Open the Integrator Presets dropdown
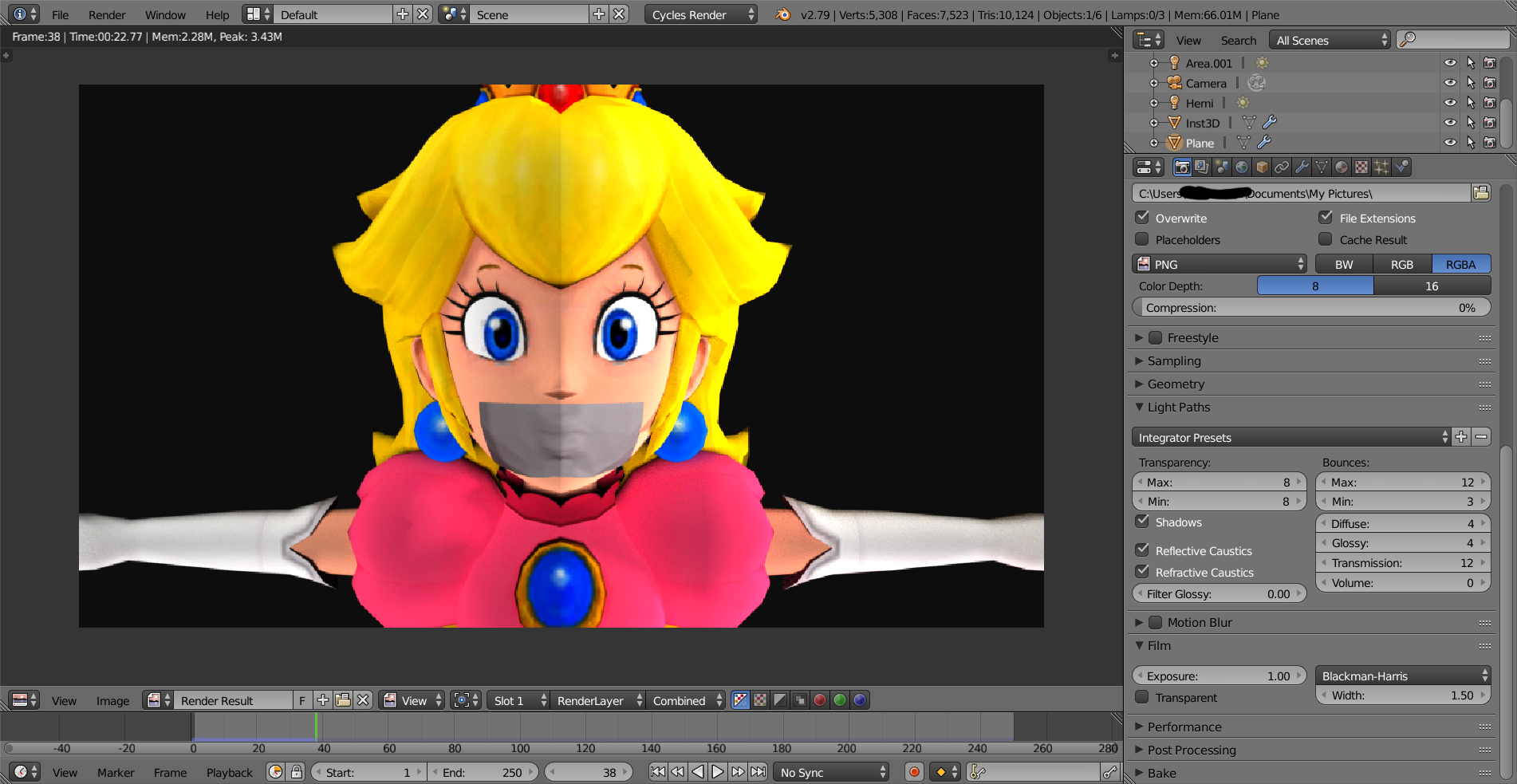The width and height of the screenshot is (1517, 784). 1291,437
